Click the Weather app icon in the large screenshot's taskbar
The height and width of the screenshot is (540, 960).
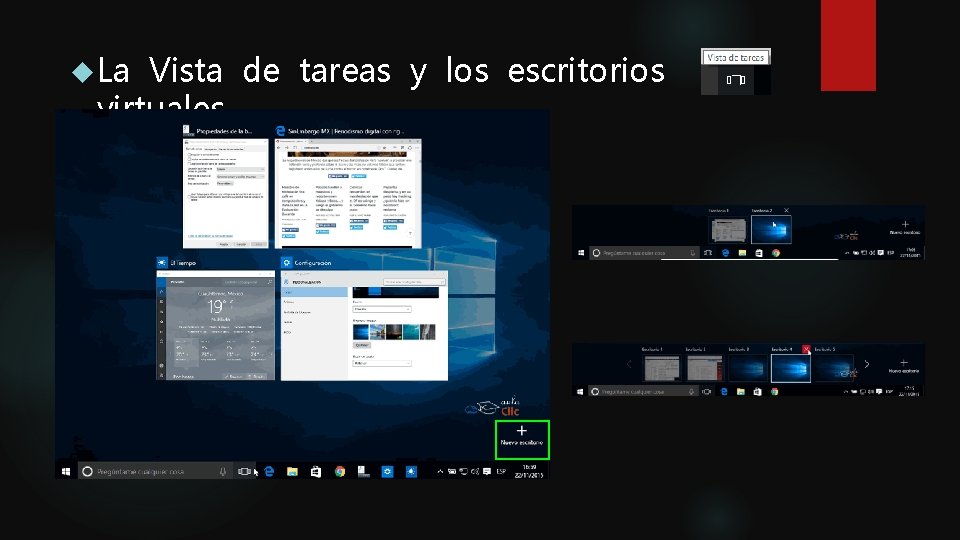point(411,471)
